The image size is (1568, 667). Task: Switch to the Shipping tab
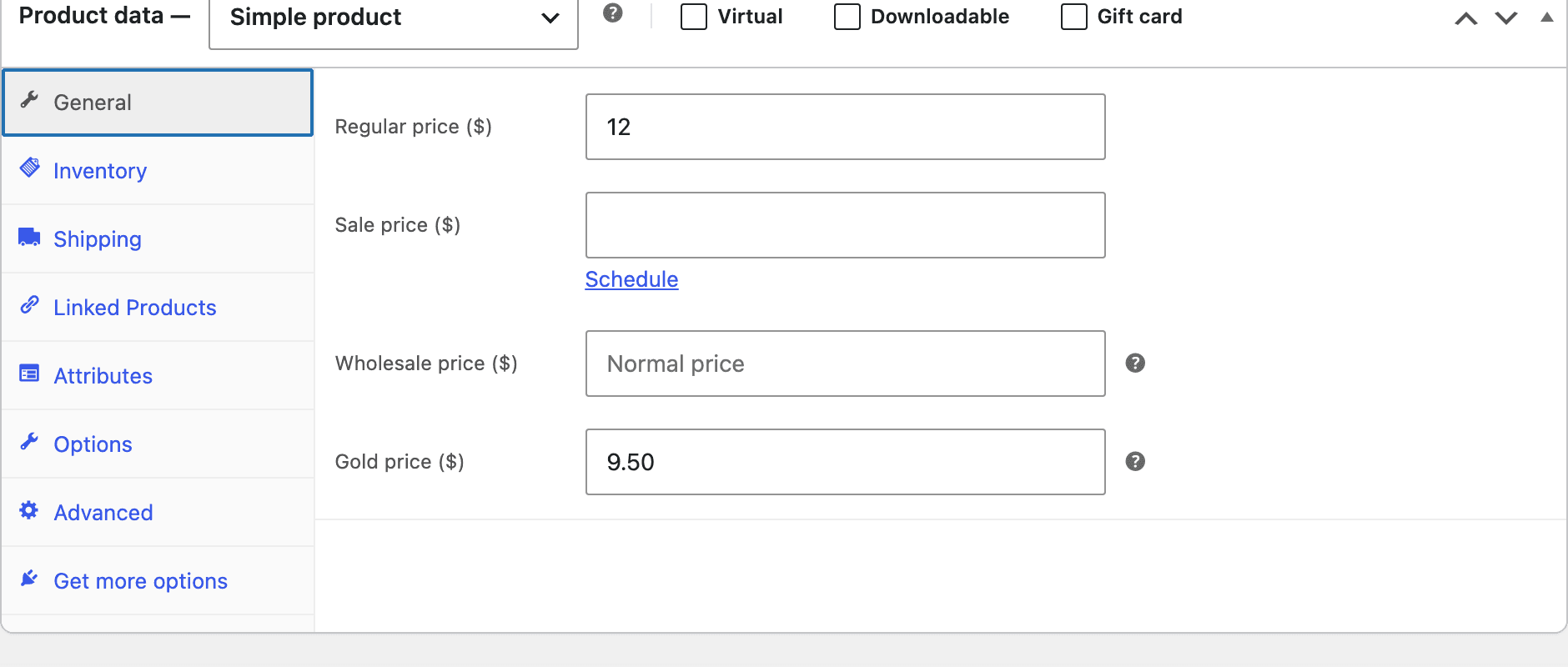pyautogui.click(x=158, y=239)
